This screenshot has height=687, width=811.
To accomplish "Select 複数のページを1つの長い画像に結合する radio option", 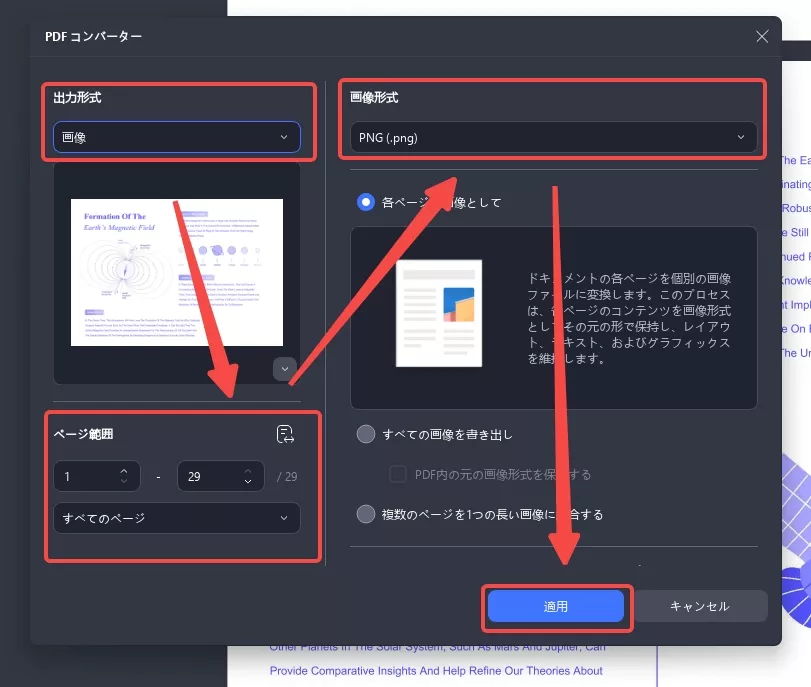I will pos(366,514).
